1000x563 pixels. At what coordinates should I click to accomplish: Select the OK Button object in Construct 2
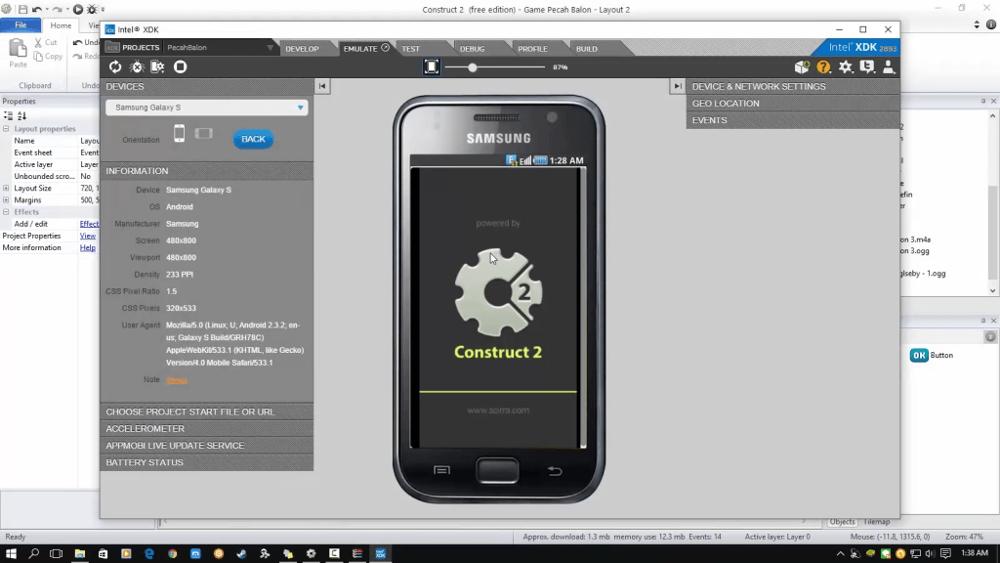pos(931,355)
